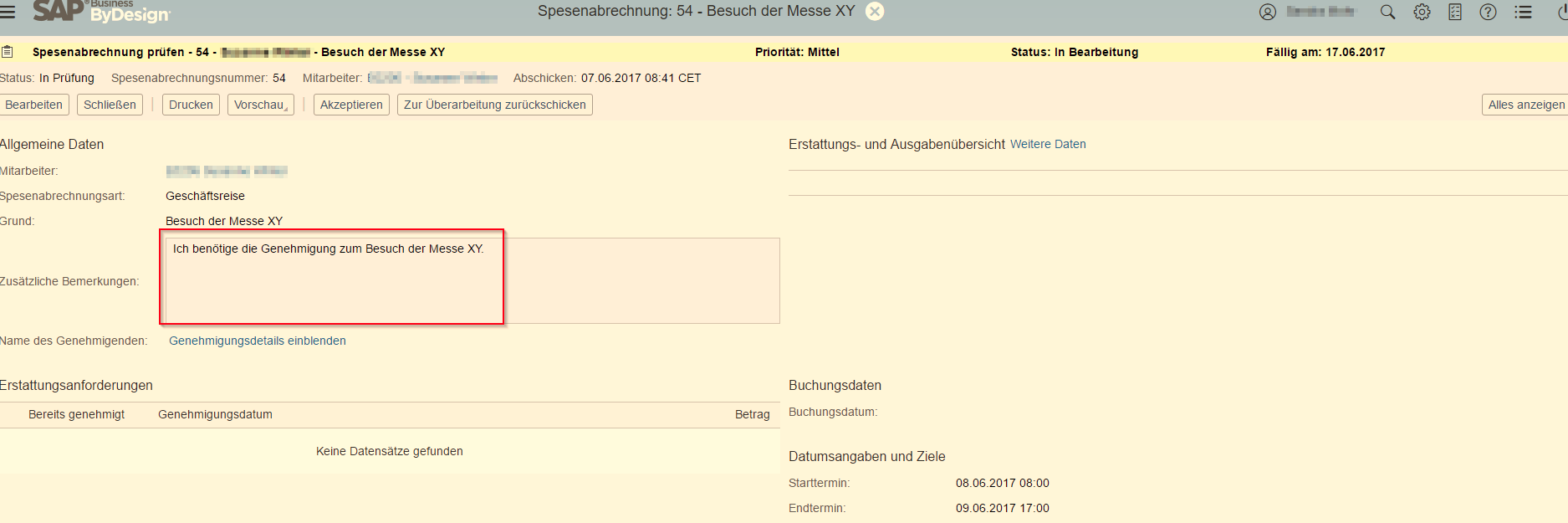Screen dimensions: 1568x523
Task: Close the Spesenabrechnung 54 tab
Action: click(x=875, y=11)
